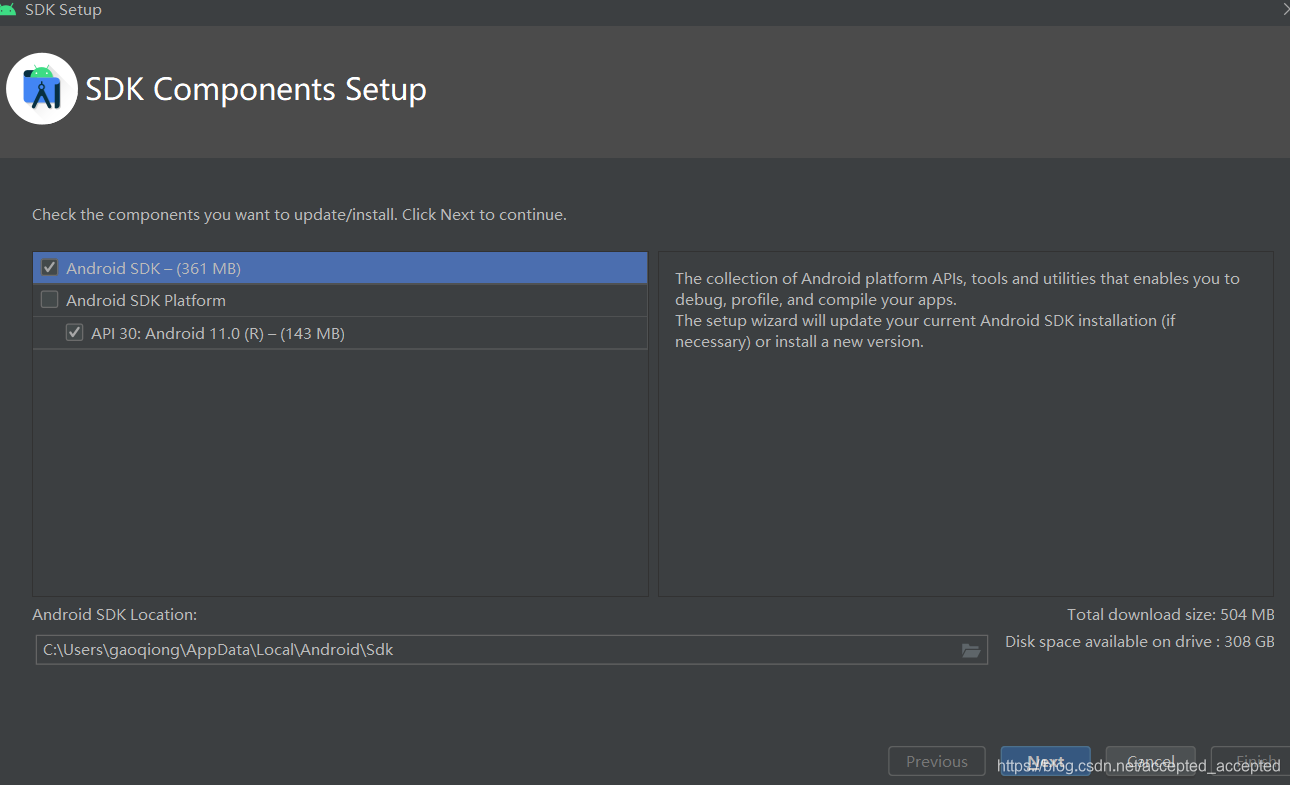Click the SDK Setup window title
Viewport: 1290px width, 785px height.
(x=63, y=10)
